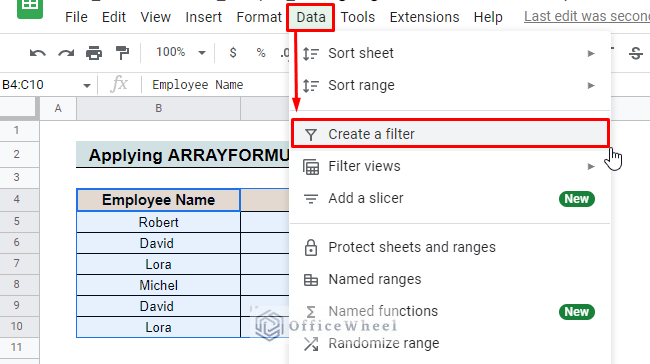Click the New badge beside Named functions
Screen dimensions: 650x364
[x=577, y=312]
